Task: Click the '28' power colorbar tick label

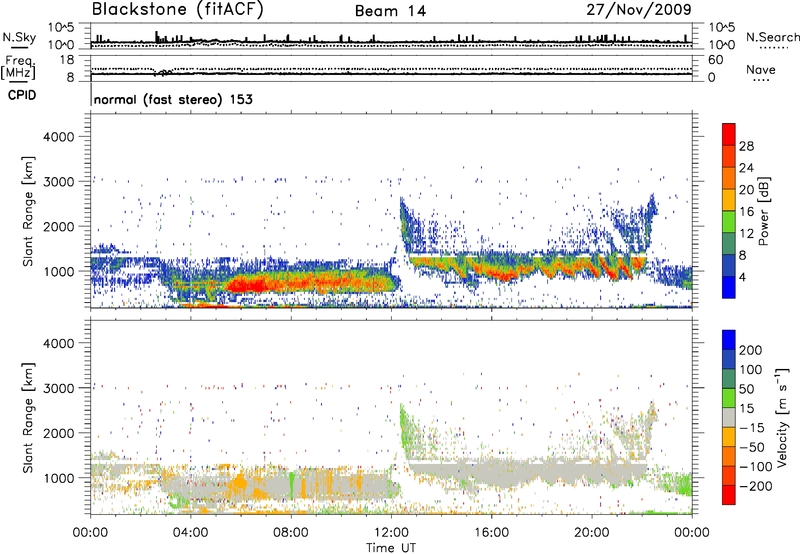Action: (x=746, y=146)
